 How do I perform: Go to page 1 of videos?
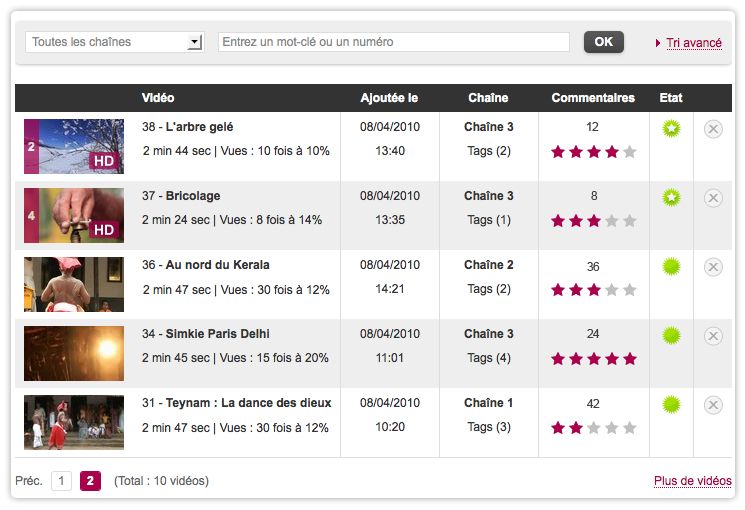(x=61, y=481)
